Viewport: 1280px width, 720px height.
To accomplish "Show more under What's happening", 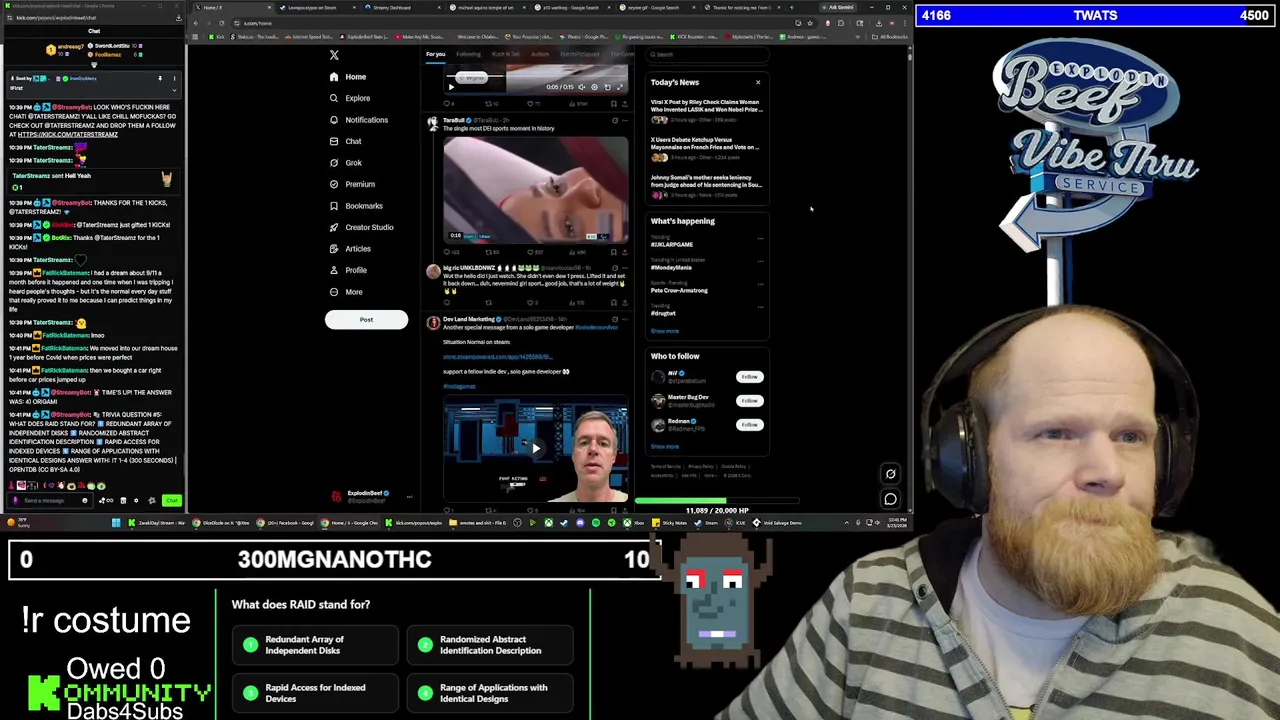I will click(664, 331).
